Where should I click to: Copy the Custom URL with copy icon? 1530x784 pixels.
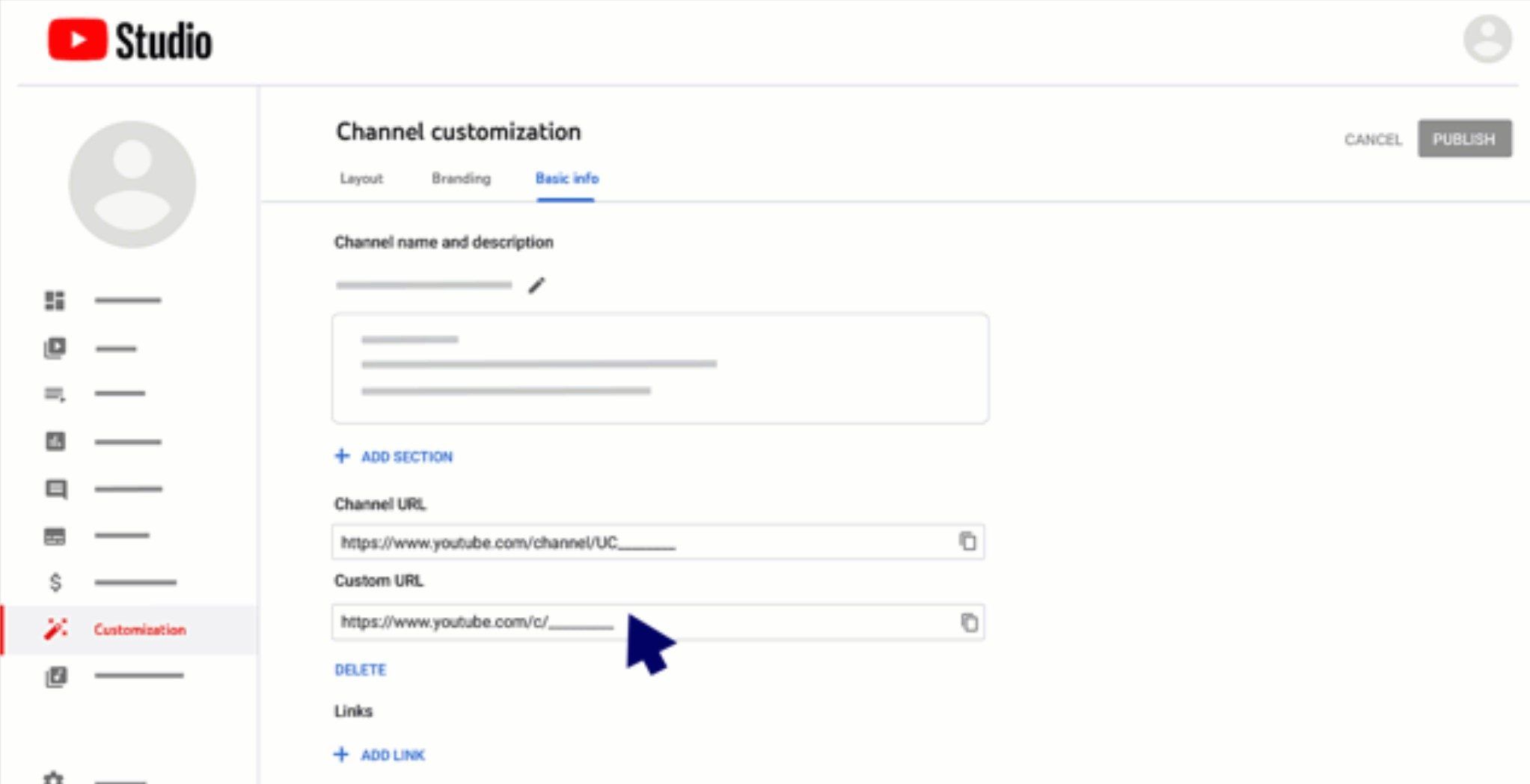(969, 622)
